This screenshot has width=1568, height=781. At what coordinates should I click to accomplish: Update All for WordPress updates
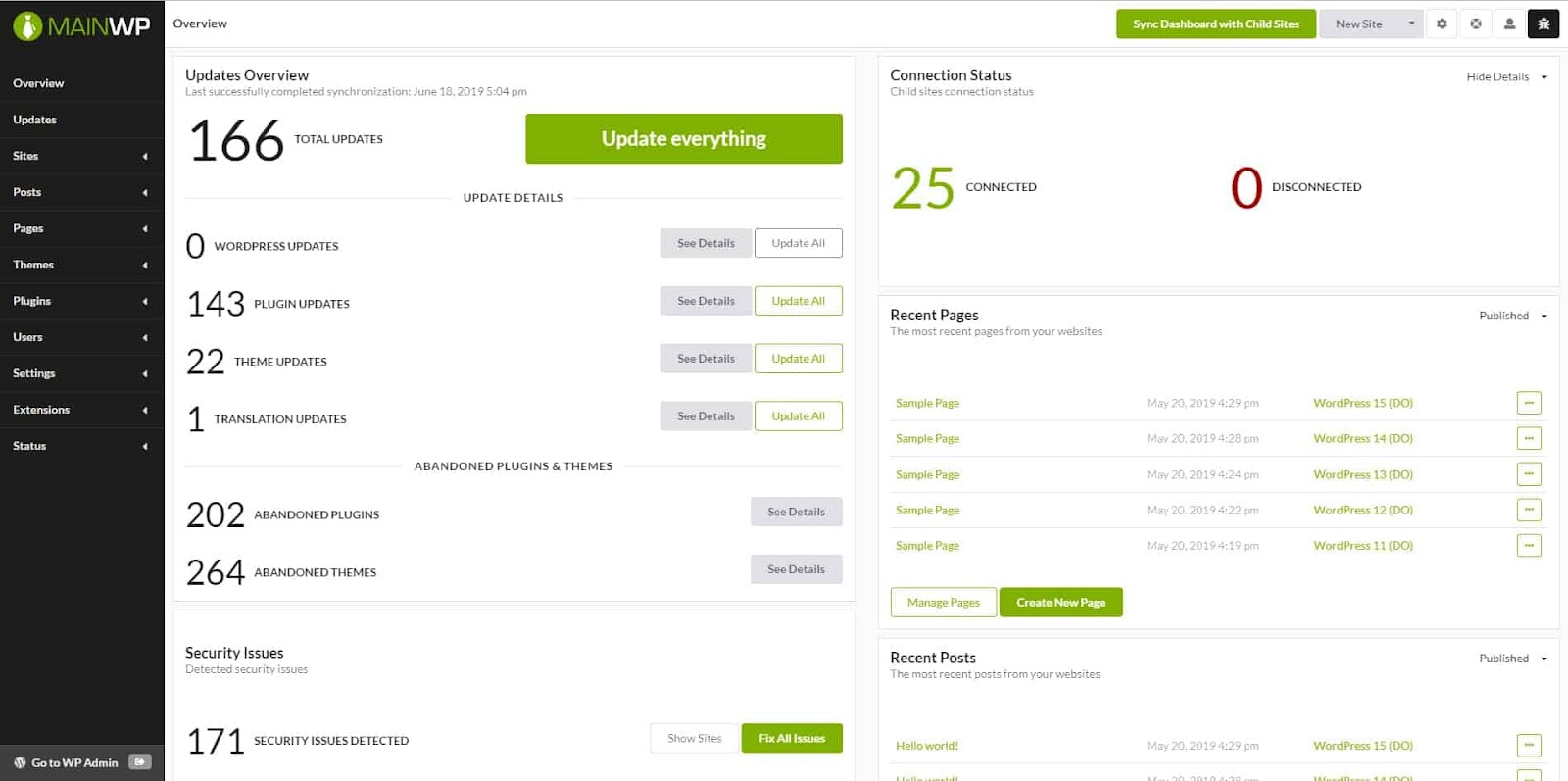point(798,243)
